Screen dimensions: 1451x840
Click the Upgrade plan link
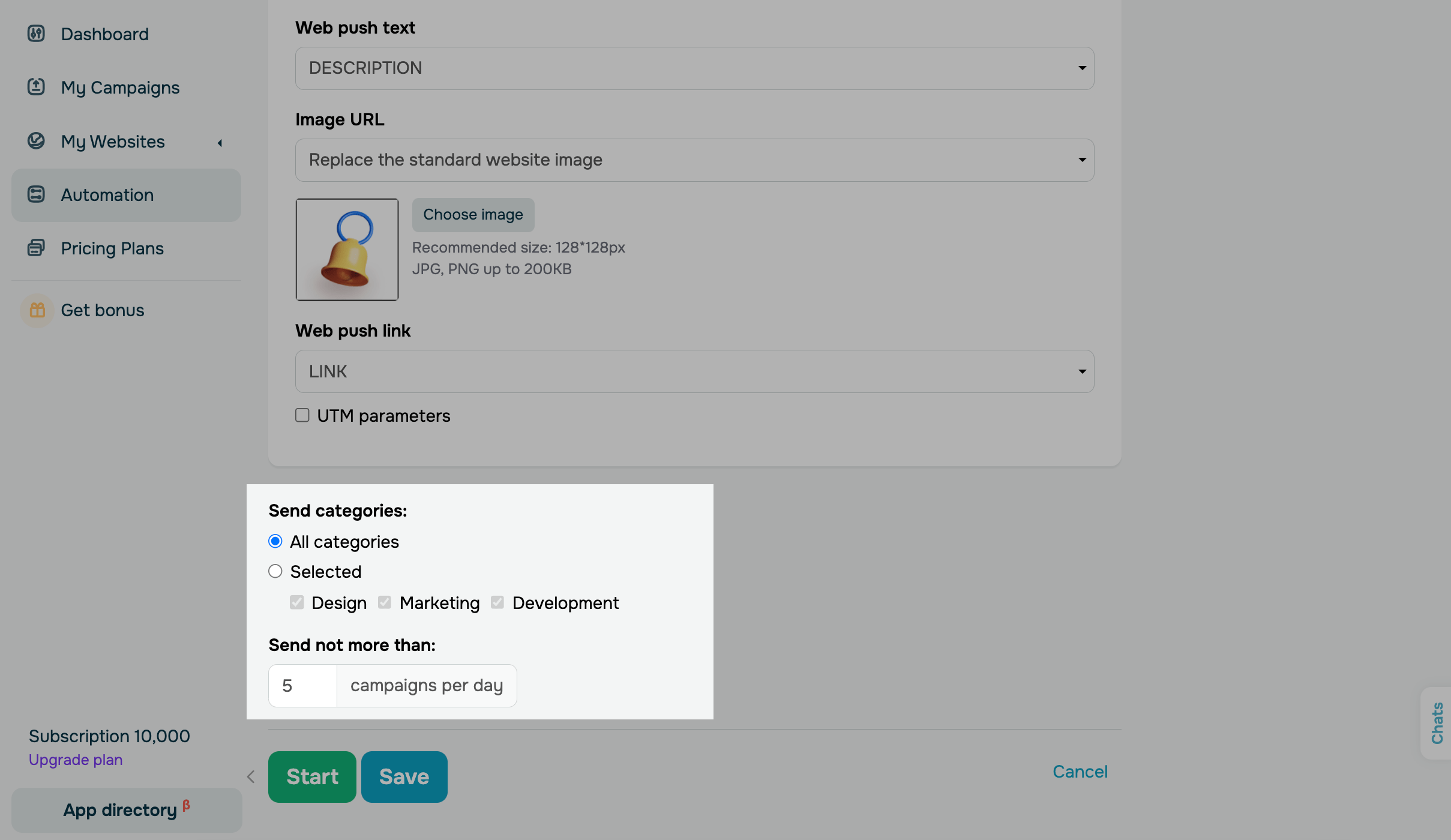click(76, 760)
